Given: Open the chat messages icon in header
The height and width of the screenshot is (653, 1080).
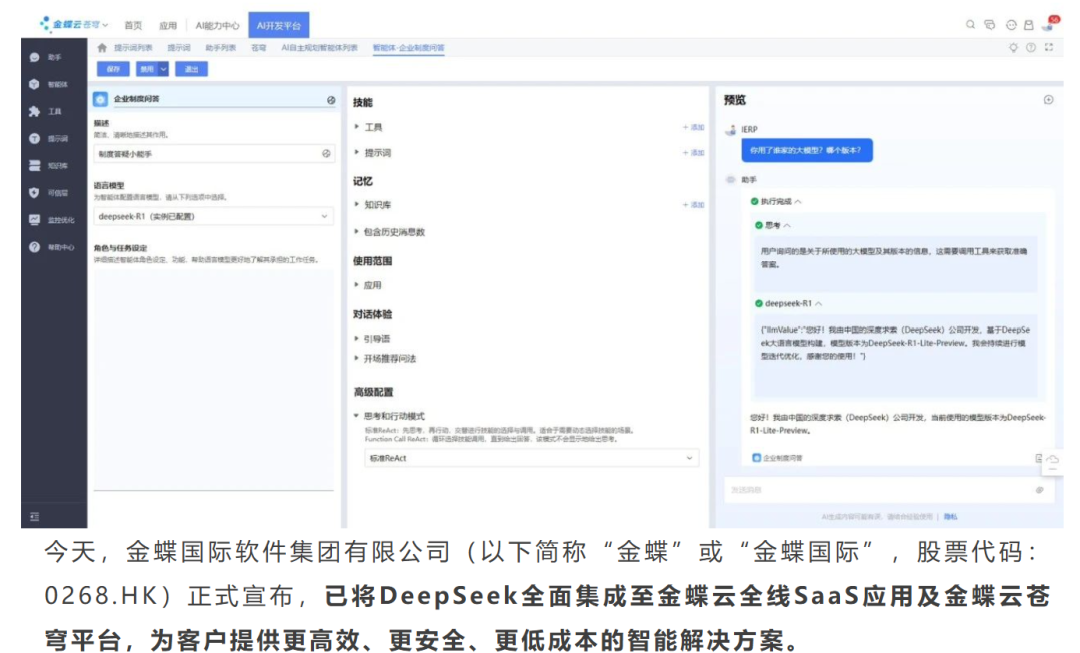Looking at the screenshot, I should (990, 25).
